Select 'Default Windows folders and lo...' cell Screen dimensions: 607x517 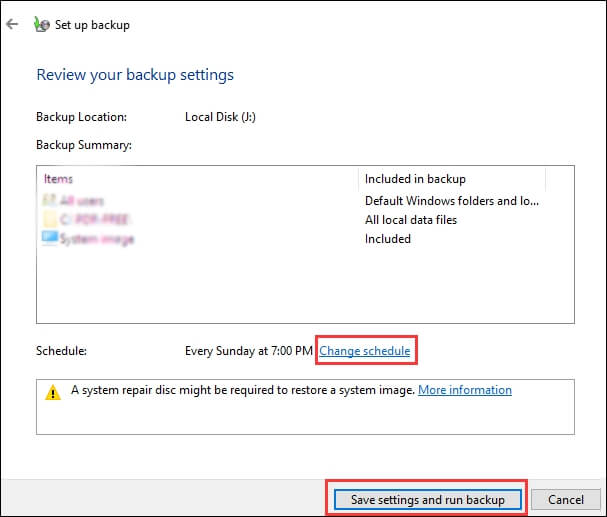coord(452,201)
